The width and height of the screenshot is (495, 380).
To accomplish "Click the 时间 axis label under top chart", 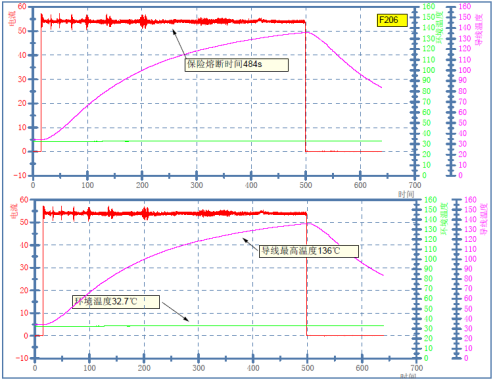I will point(406,194).
